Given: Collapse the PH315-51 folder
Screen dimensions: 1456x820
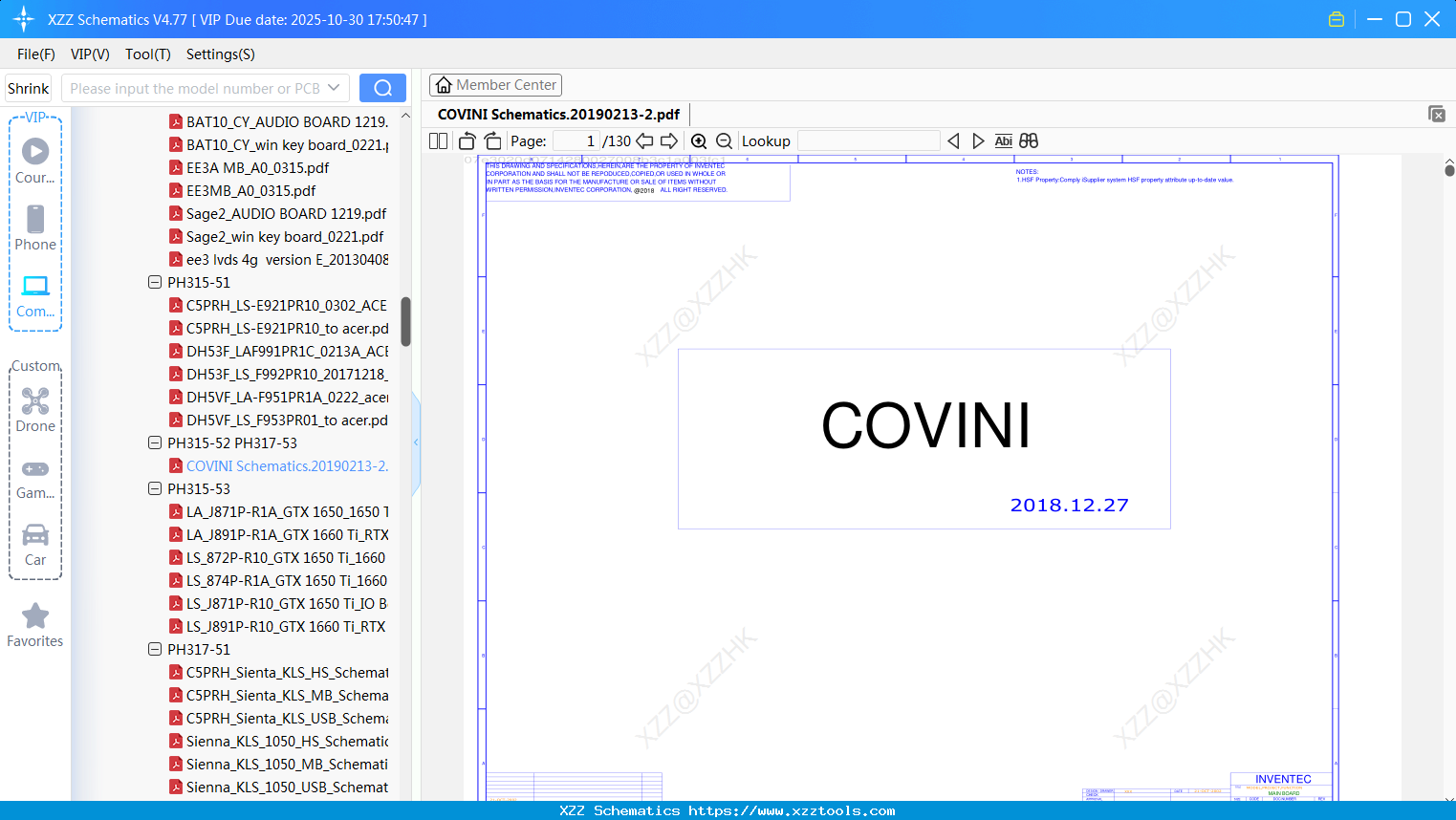Looking at the screenshot, I should tap(155, 282).
